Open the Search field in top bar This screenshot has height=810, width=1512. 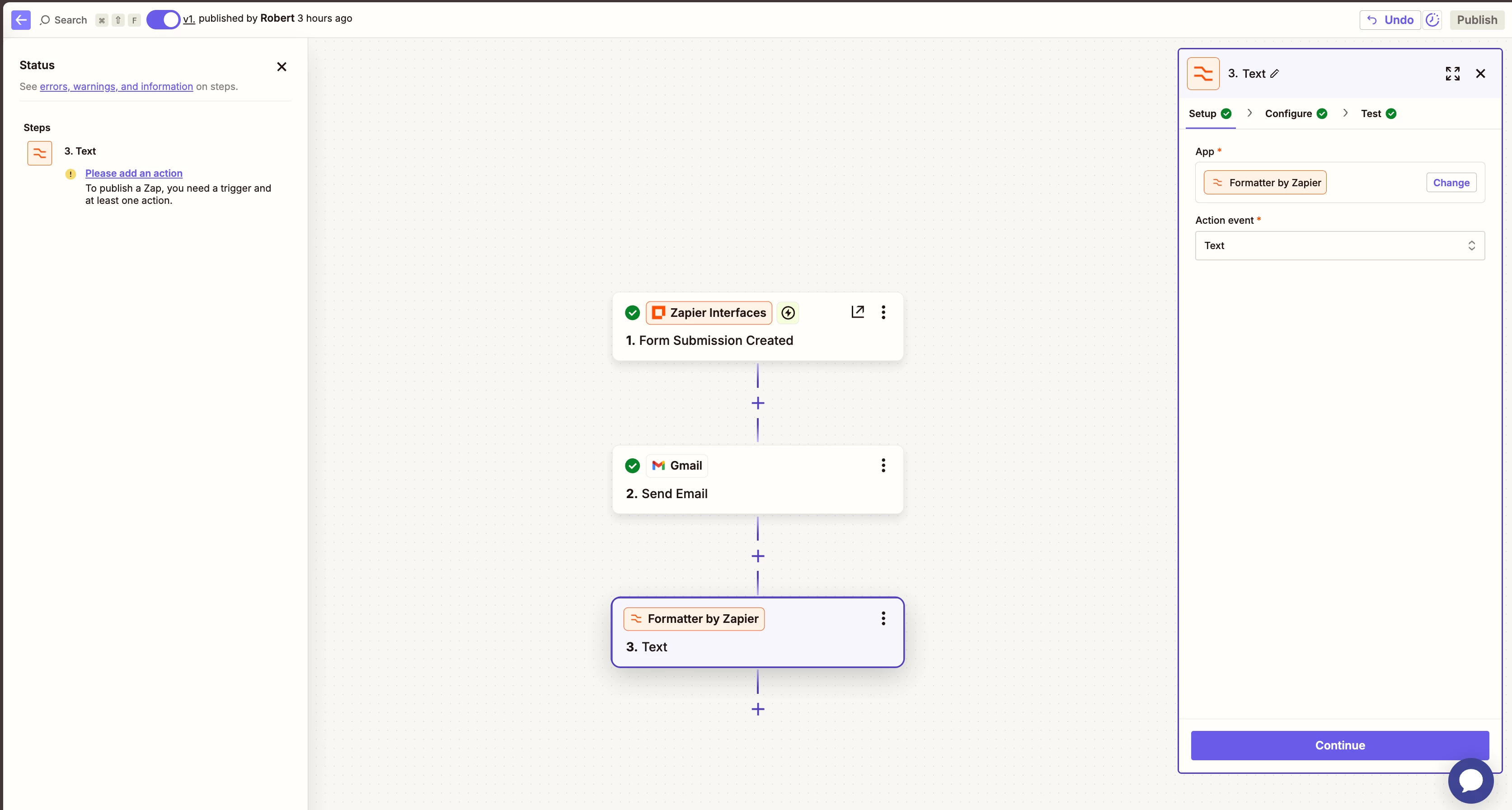click(x=63, y=20)
